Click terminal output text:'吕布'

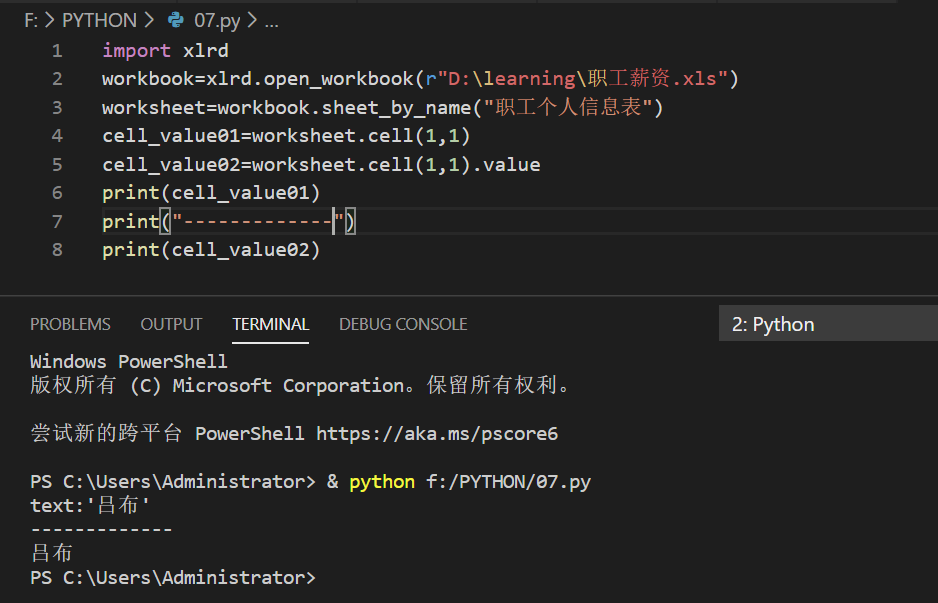pos(90,505)
